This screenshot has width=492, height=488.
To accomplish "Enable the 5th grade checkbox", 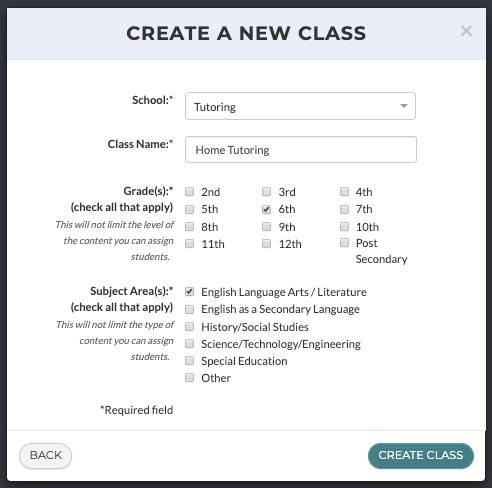I will pyautogui.click(x=190, y=209).
